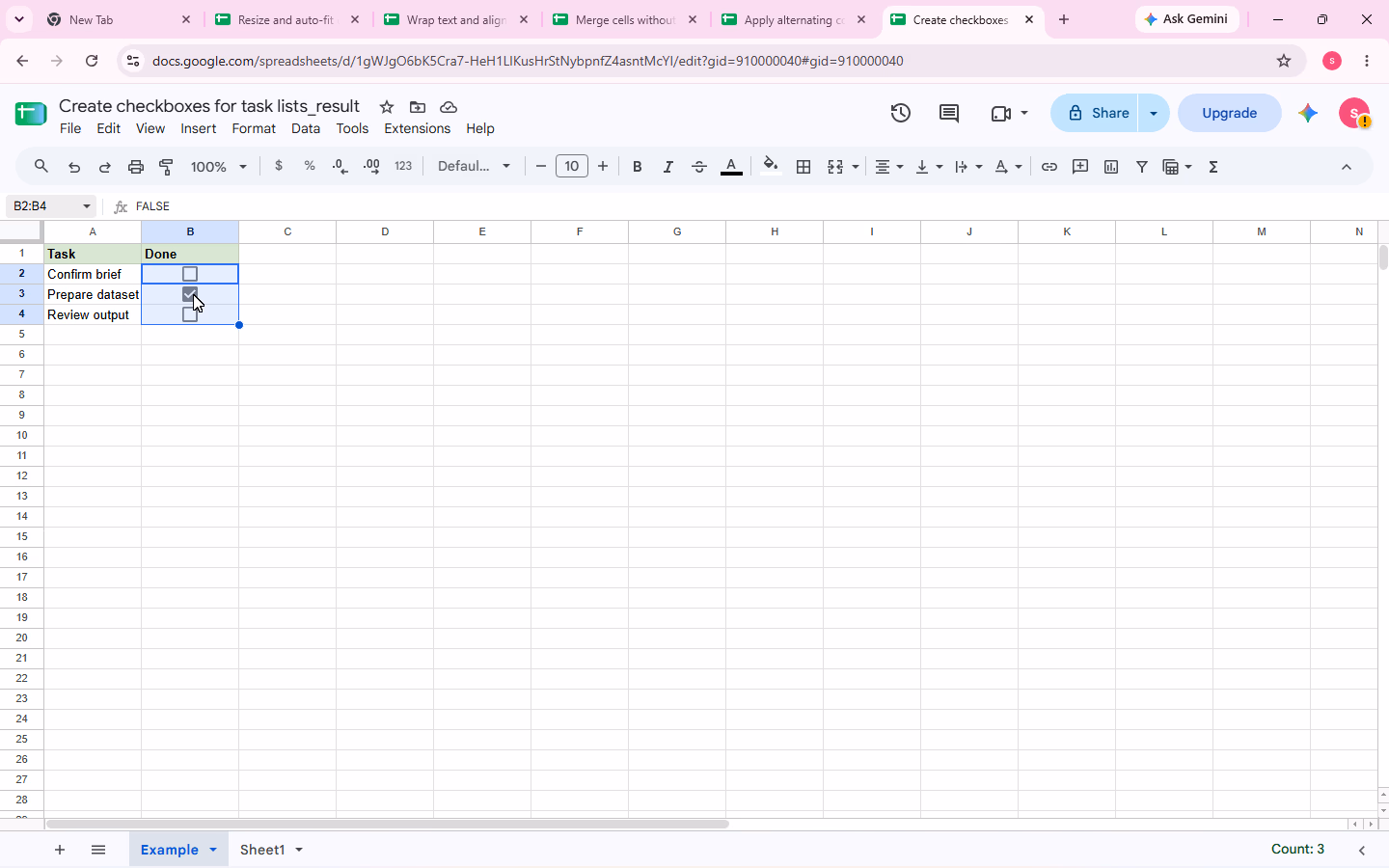Viewport: 1389px width, 868px height.
Task: Click the Upgrade button
Action: pyautogui.click(x=1230, y=113)
